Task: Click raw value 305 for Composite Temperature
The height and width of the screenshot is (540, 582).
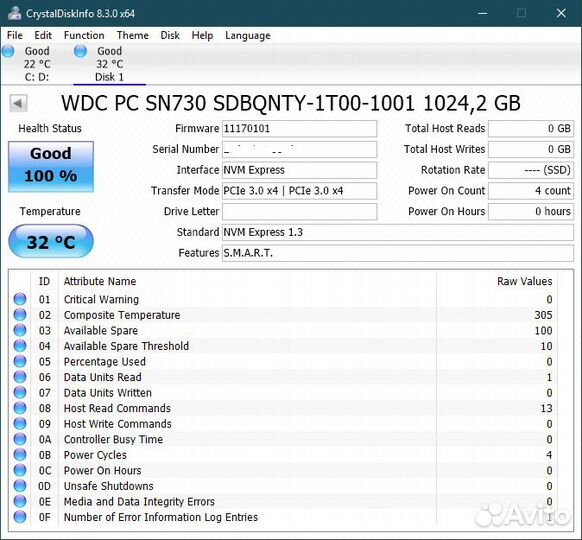Action: (x=543, y=315)
